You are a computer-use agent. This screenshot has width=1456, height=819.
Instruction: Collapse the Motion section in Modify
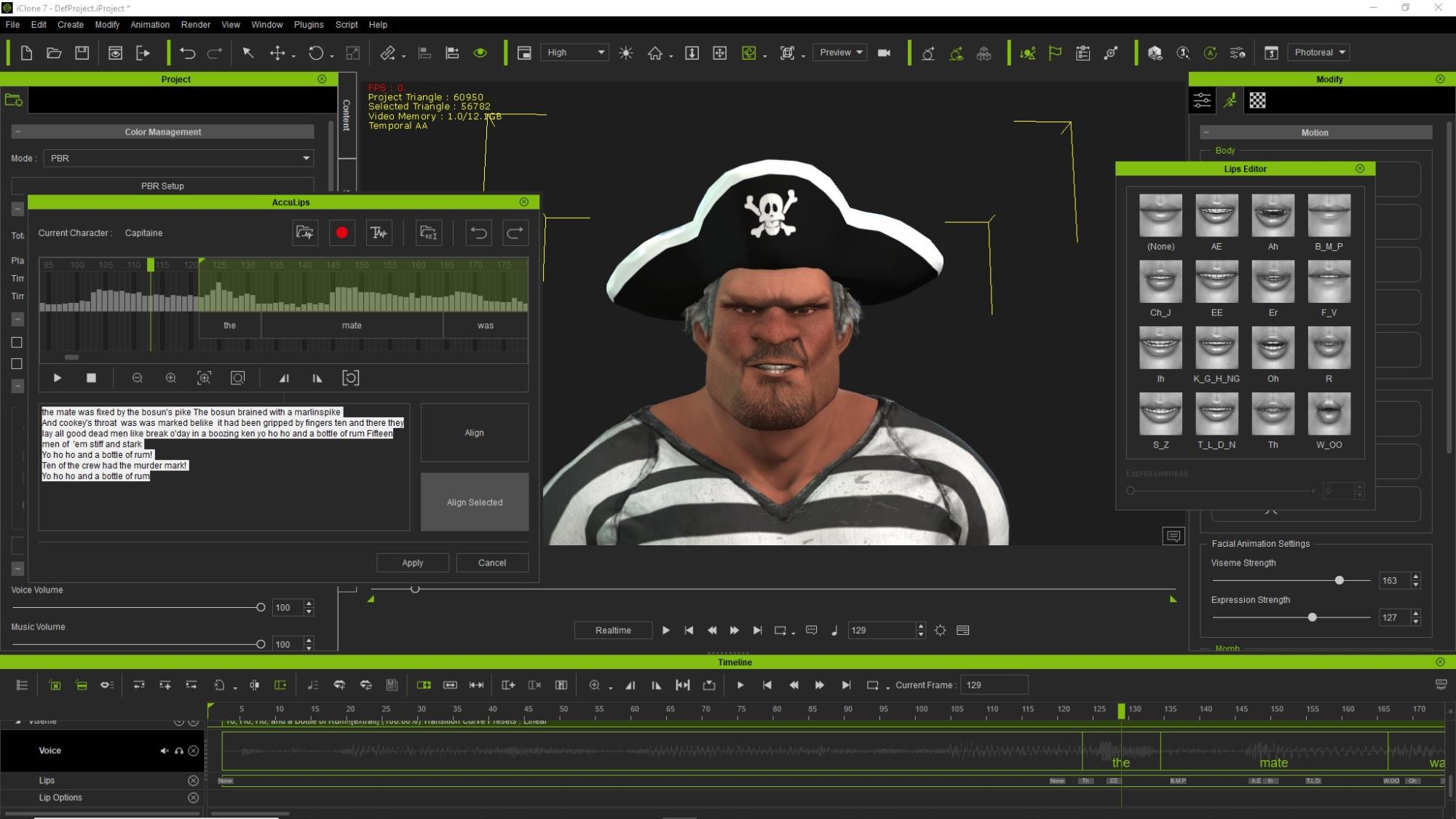coord(1206,132)
